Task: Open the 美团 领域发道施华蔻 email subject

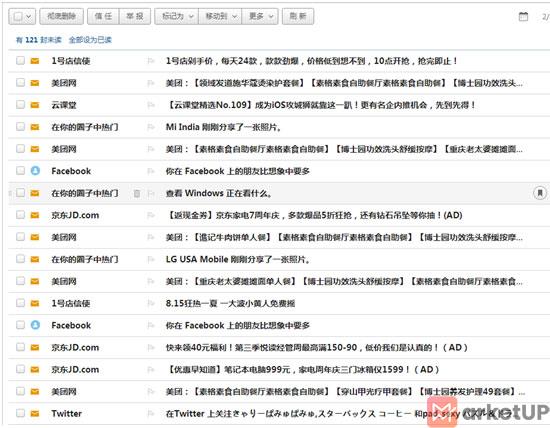Action: coord(344,83)
